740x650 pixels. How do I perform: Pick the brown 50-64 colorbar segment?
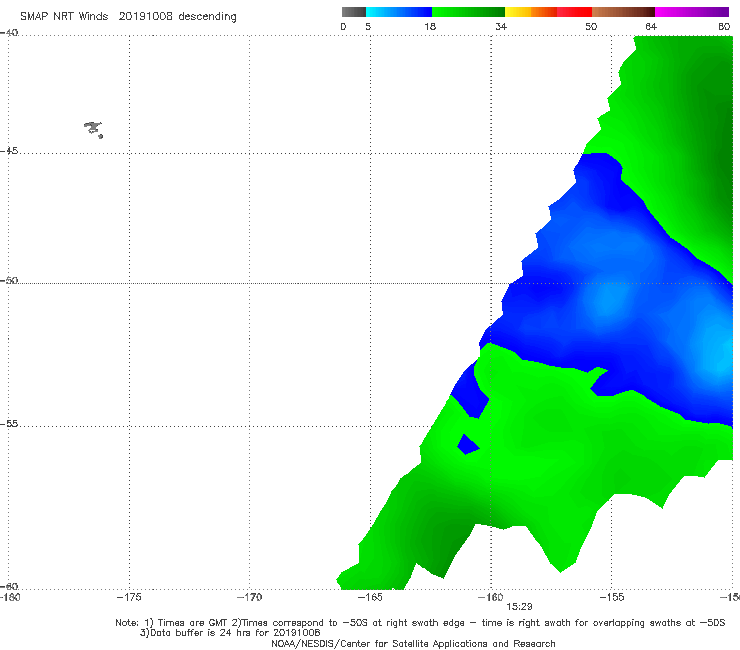623,12
